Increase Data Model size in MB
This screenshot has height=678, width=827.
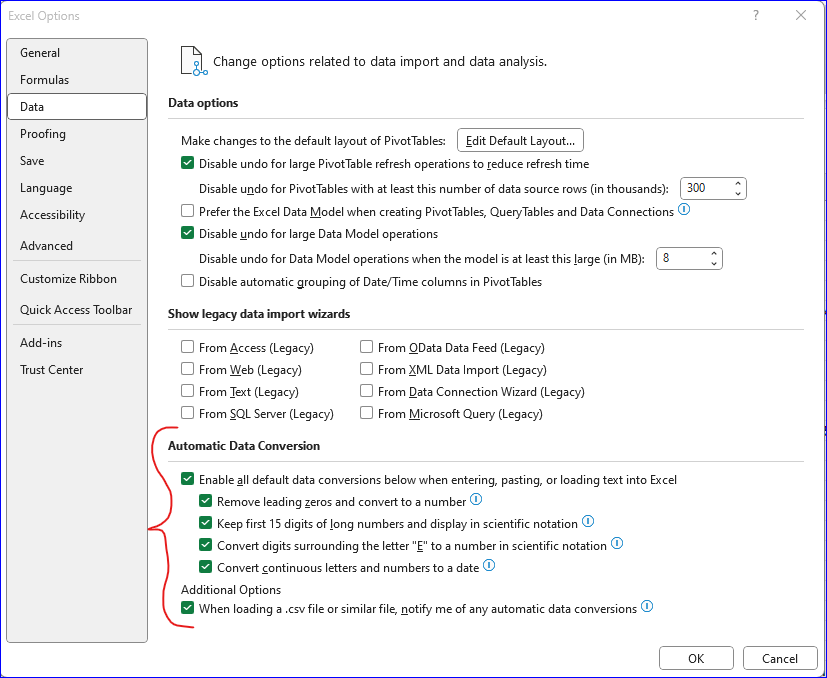714,254
